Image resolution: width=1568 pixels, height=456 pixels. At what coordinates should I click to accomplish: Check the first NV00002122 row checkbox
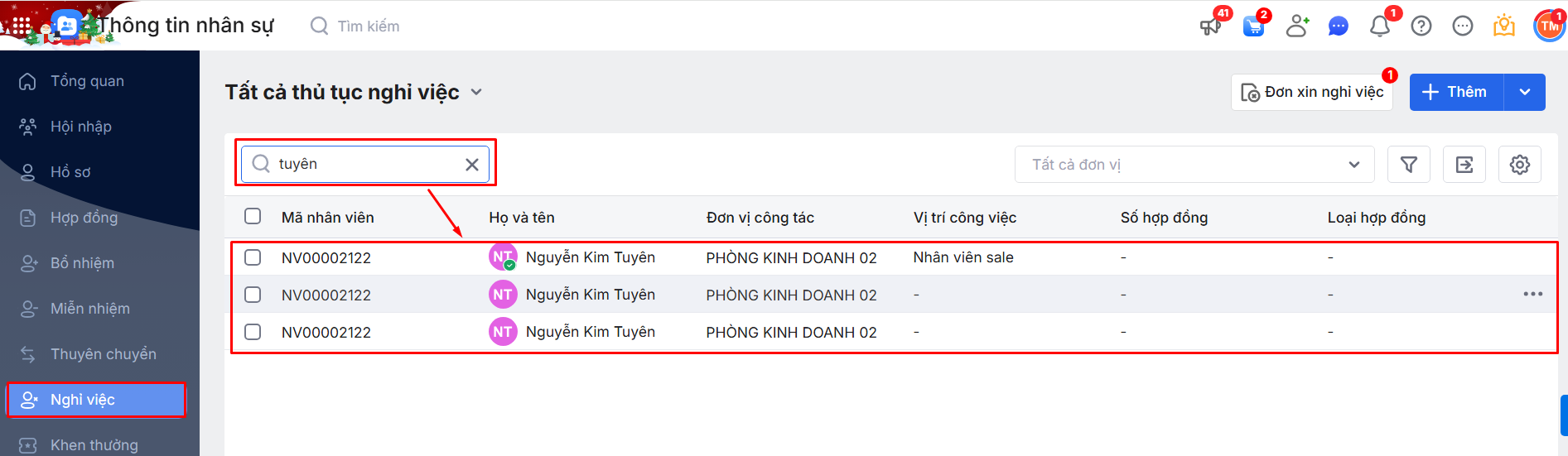(253, 257)
